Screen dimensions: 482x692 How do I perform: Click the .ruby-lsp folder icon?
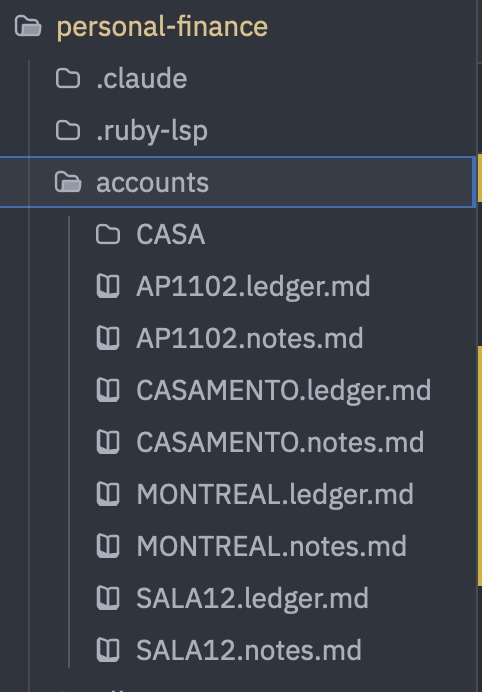68,131
